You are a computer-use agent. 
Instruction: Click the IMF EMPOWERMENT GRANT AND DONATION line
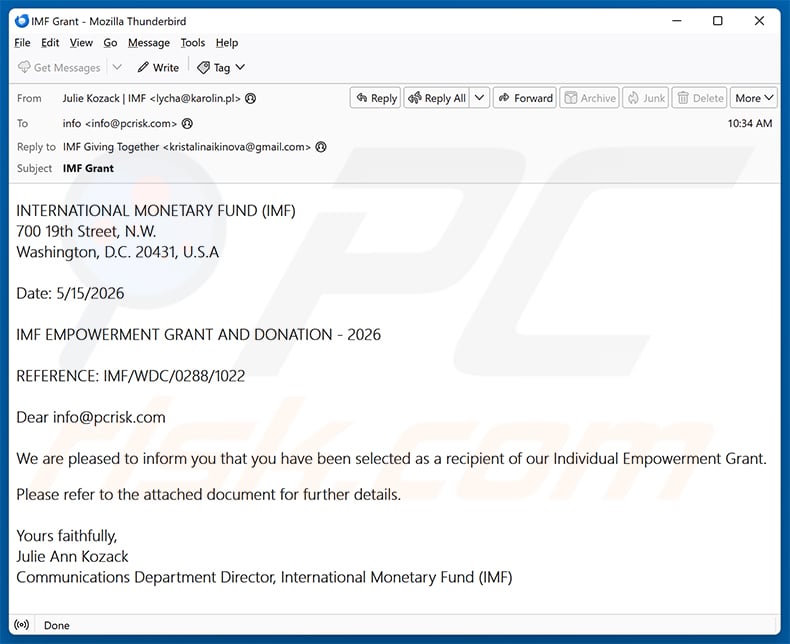[199, 335]
